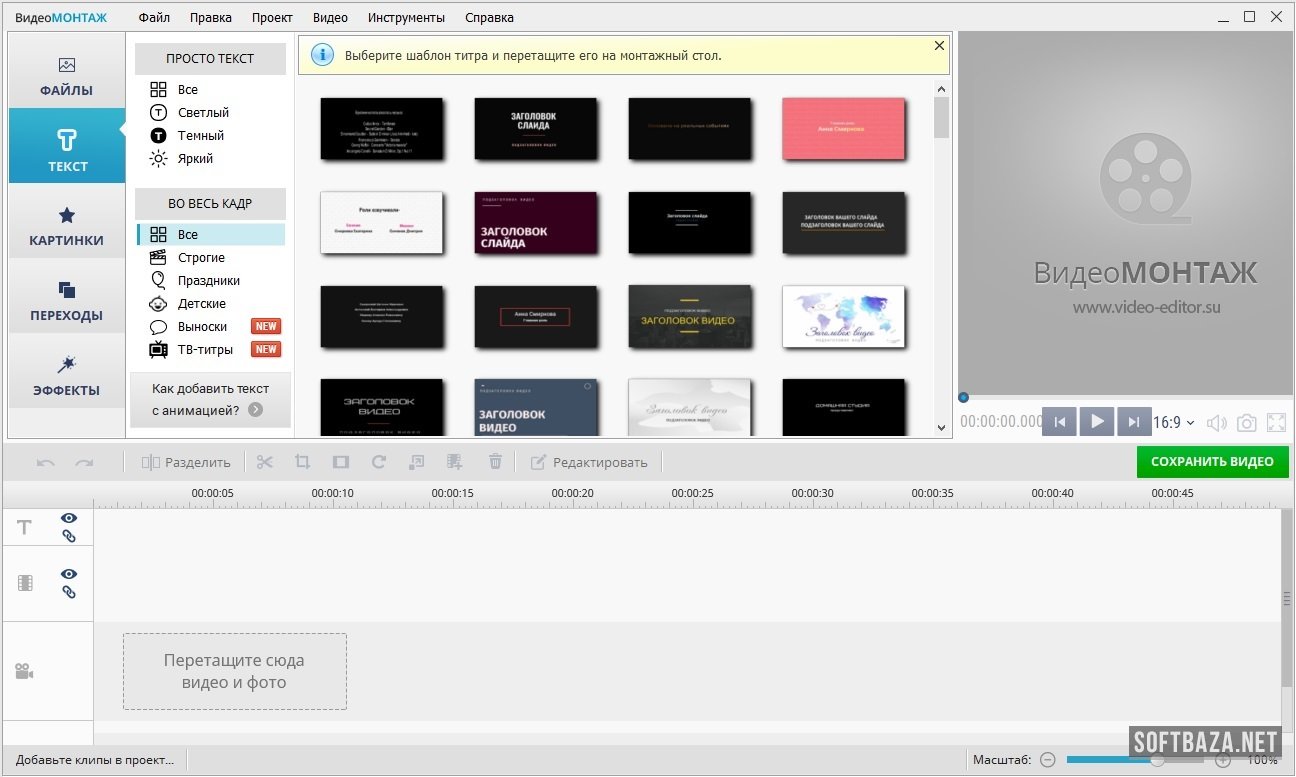Click the speaker volume icon
Image resolution: width=1296 pixels, height=777 pixels.
[x=1216, y=423]
